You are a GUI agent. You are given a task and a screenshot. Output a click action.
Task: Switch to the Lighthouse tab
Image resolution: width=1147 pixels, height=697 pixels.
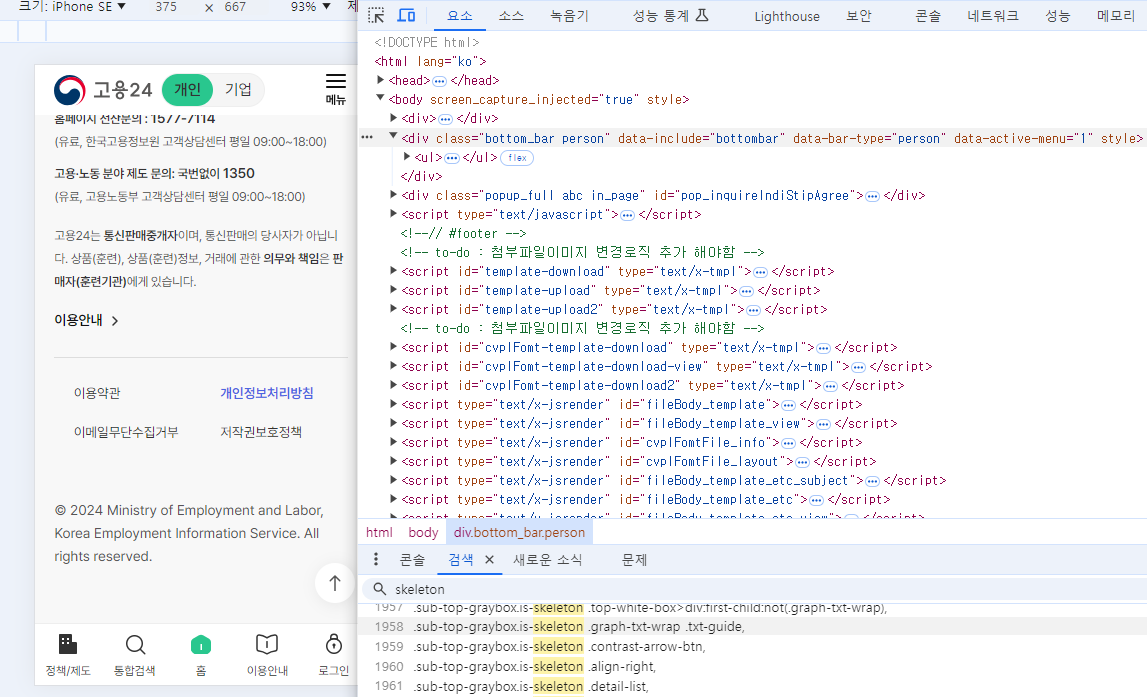tap(787, 16)
